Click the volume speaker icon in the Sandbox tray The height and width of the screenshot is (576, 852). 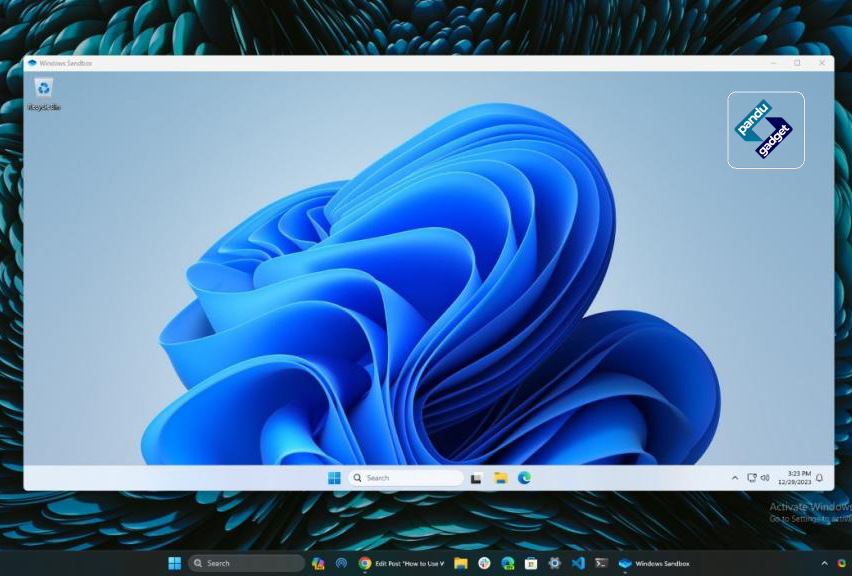click(765, 478)
